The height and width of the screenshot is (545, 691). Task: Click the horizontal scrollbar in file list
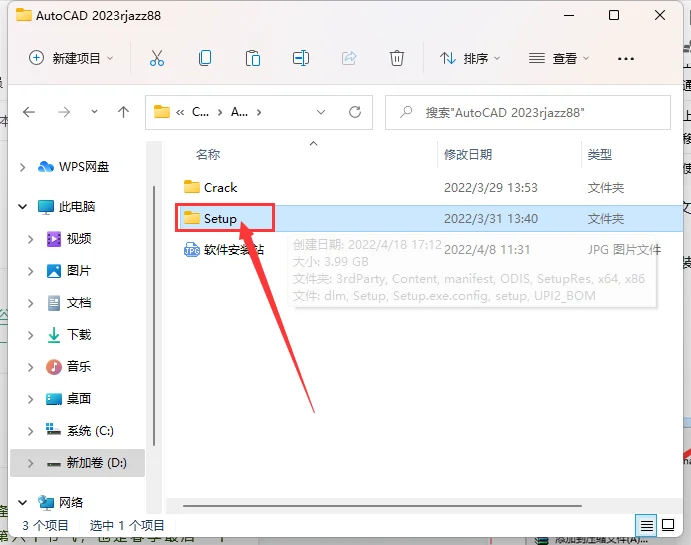pyautogui.click(x=382, y=506)
